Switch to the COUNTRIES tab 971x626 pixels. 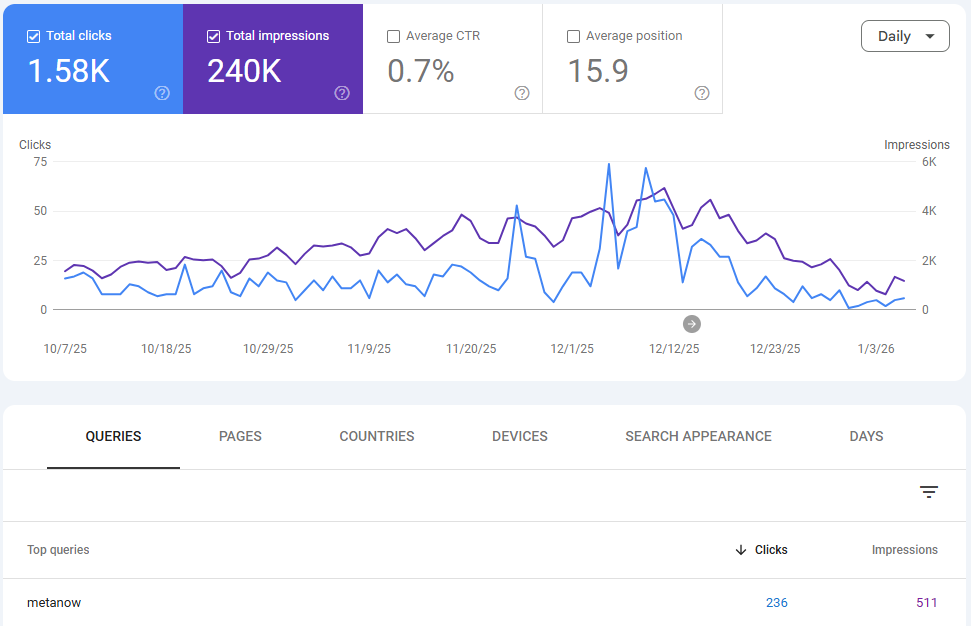tap(376, 436)
